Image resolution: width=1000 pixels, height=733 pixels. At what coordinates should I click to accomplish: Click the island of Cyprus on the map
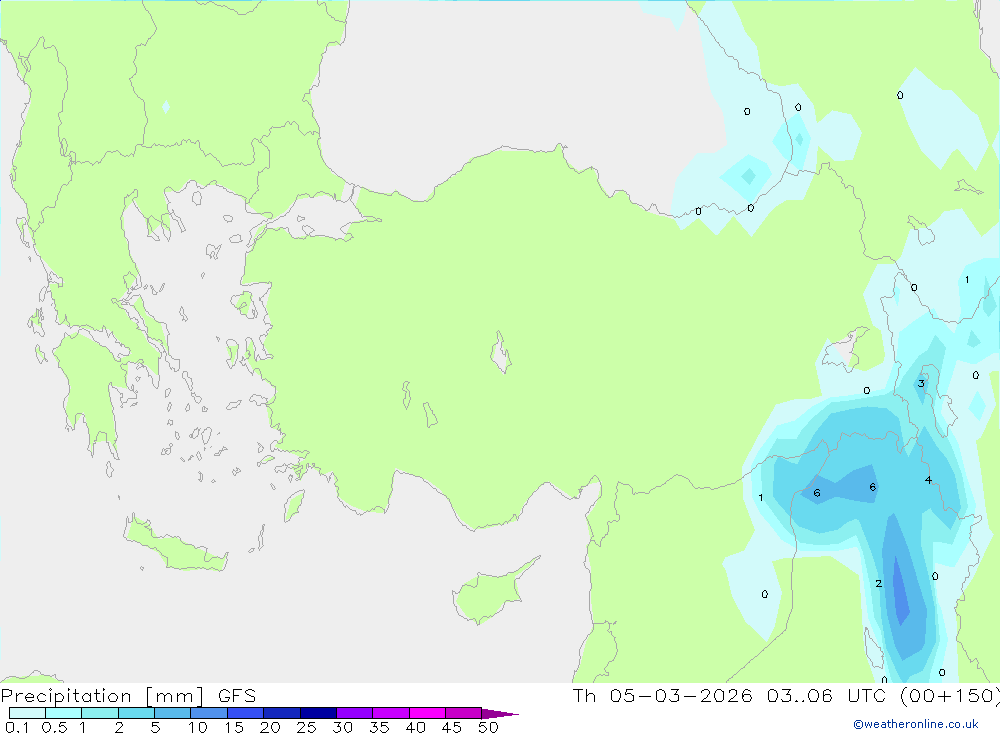click(x=491, y=595)
